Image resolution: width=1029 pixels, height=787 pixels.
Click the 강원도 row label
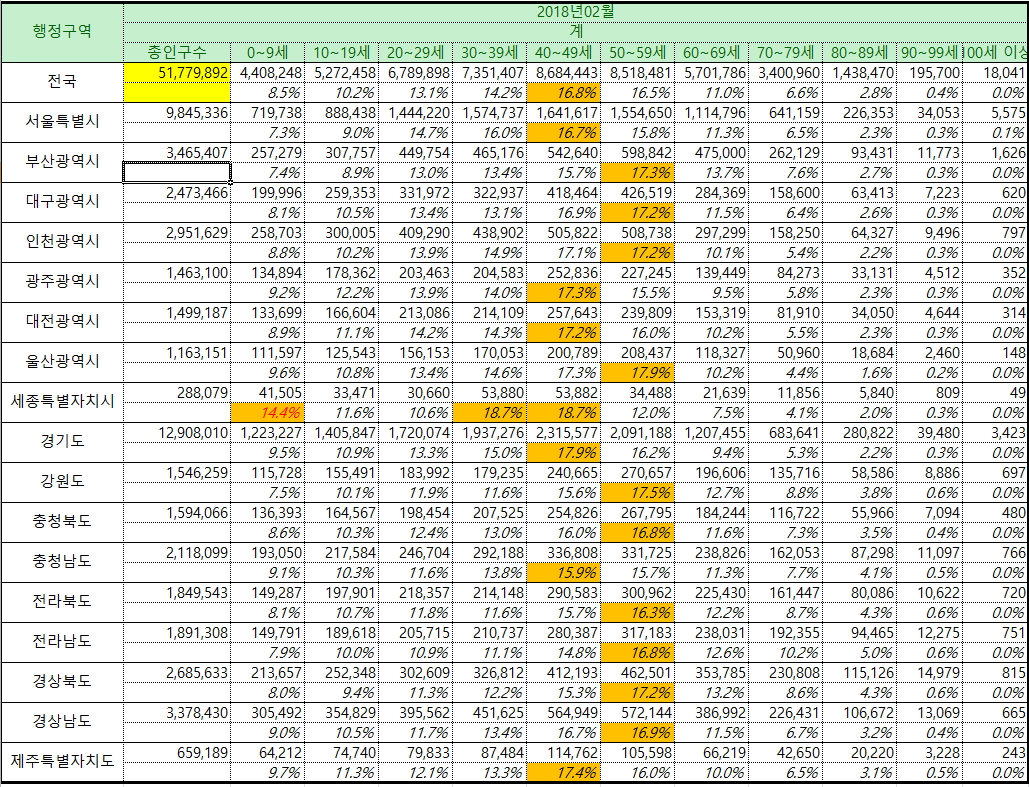(62, 482)
